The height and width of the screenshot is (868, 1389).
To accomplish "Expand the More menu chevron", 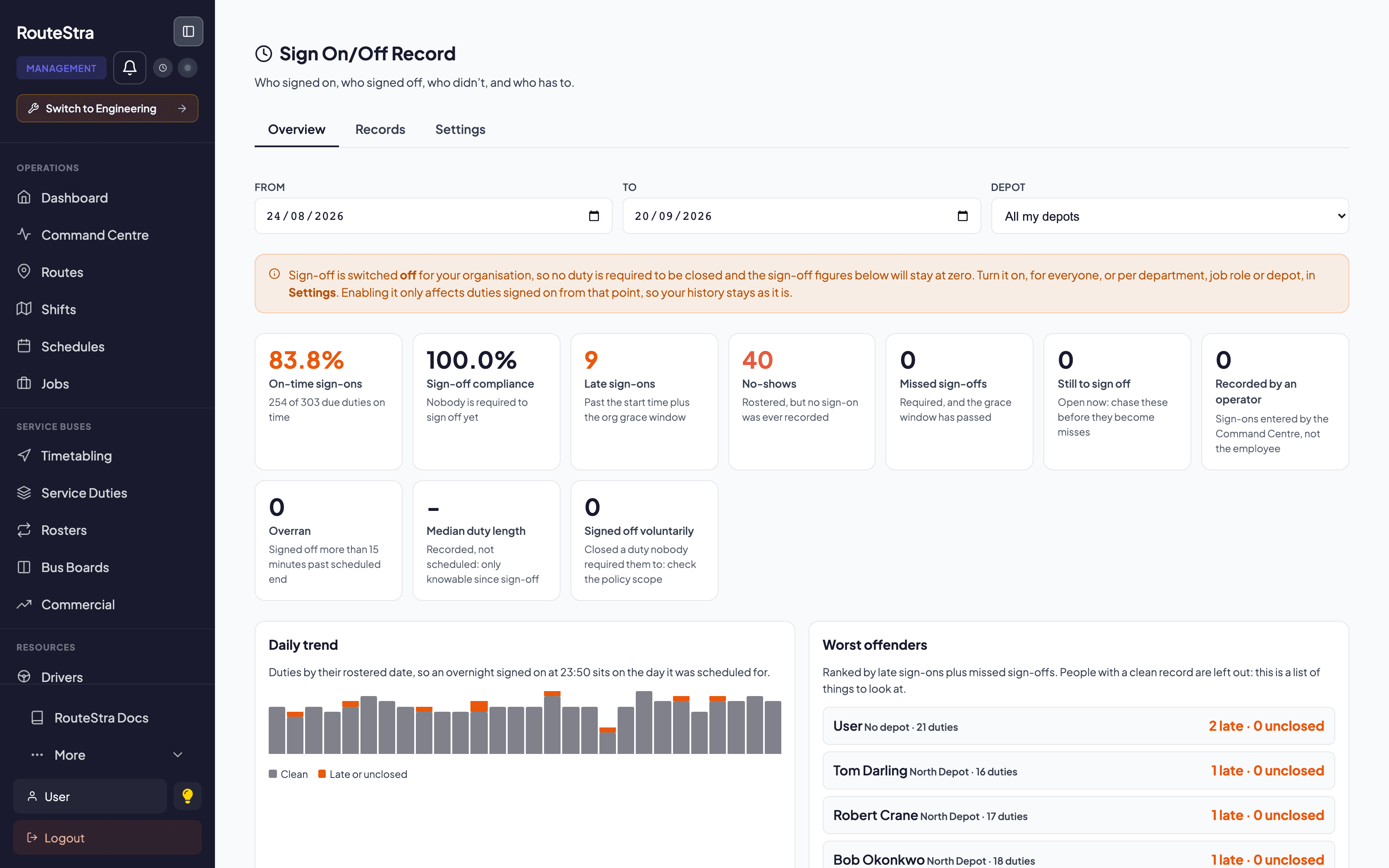I will click(x=178, y=755).
